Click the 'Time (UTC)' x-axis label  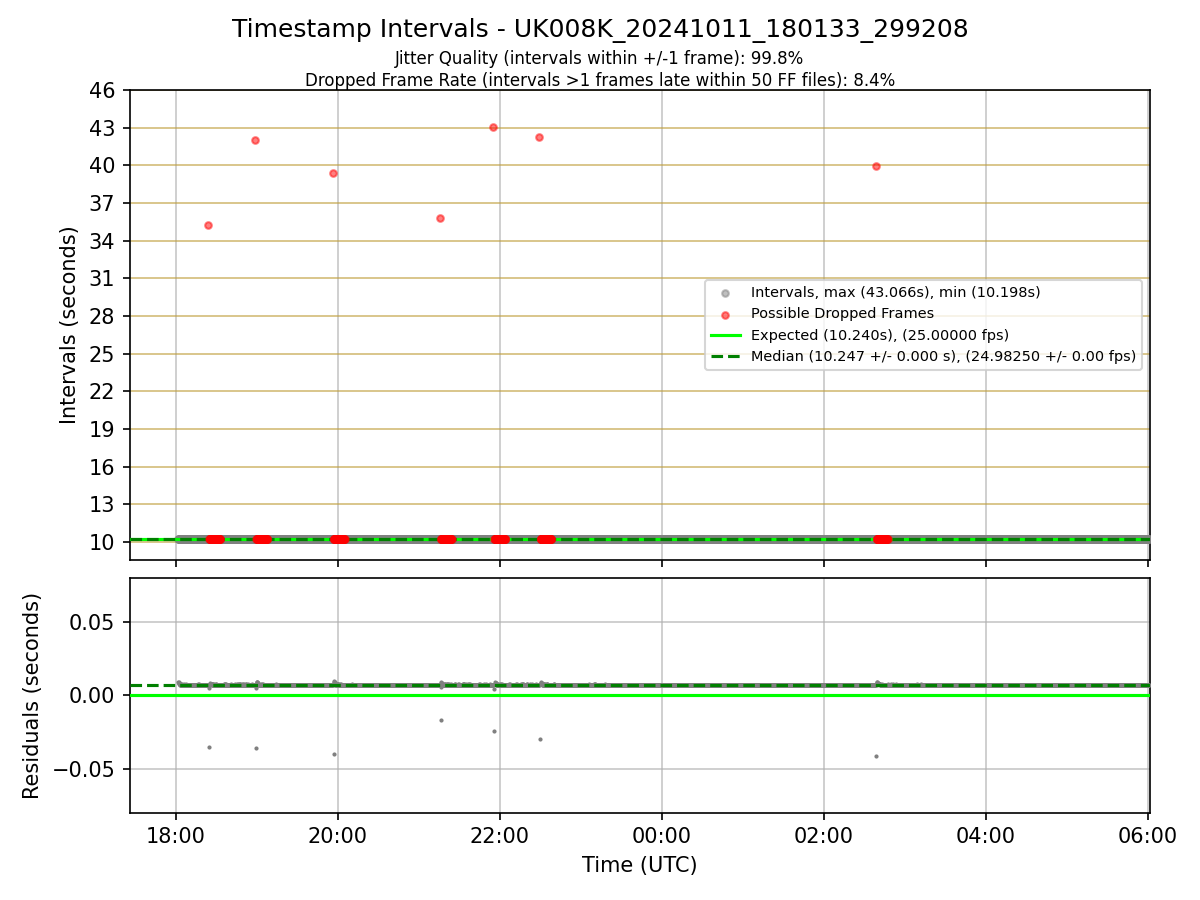pos(640,865)
